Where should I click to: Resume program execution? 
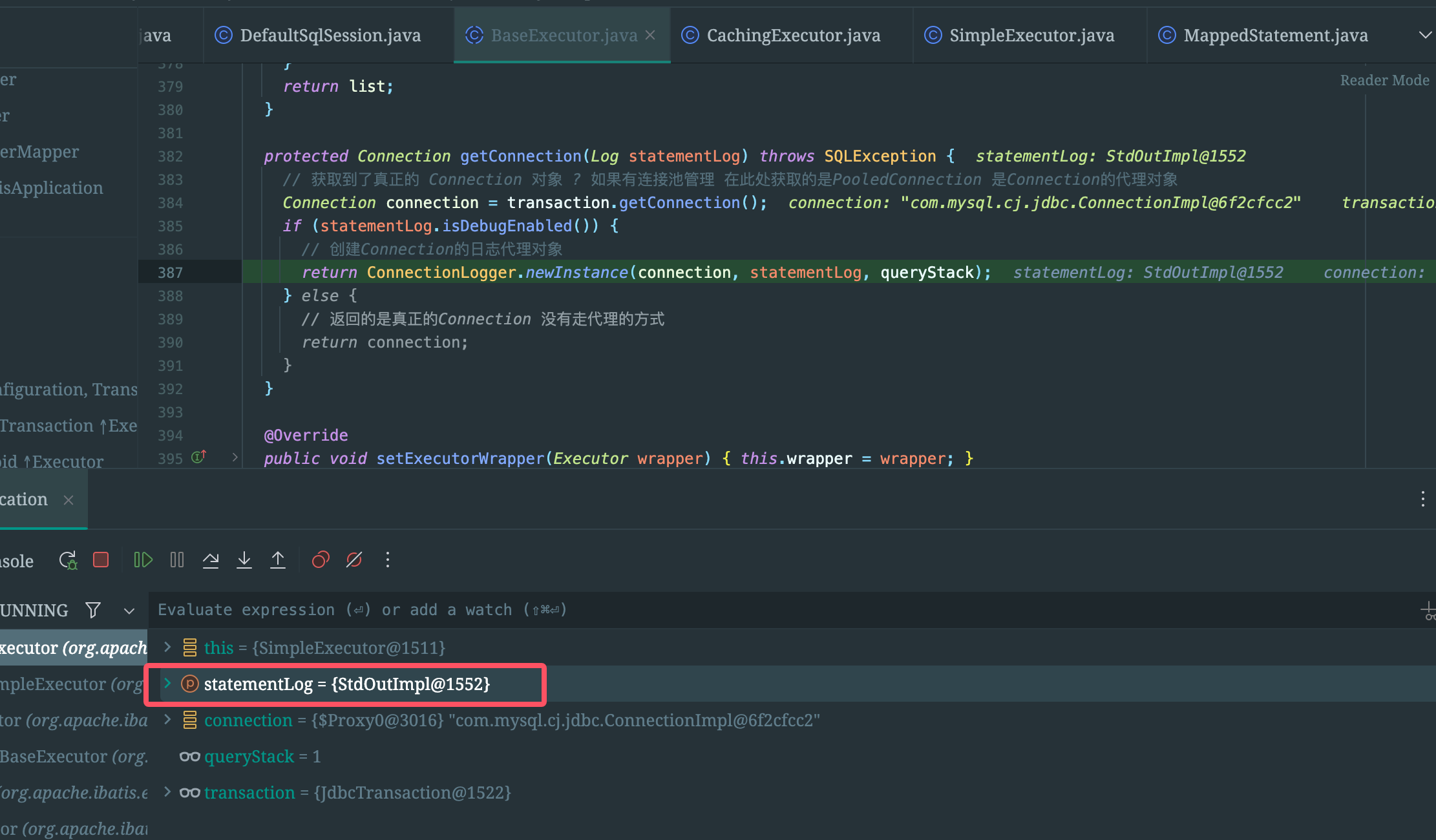[143, 560]
